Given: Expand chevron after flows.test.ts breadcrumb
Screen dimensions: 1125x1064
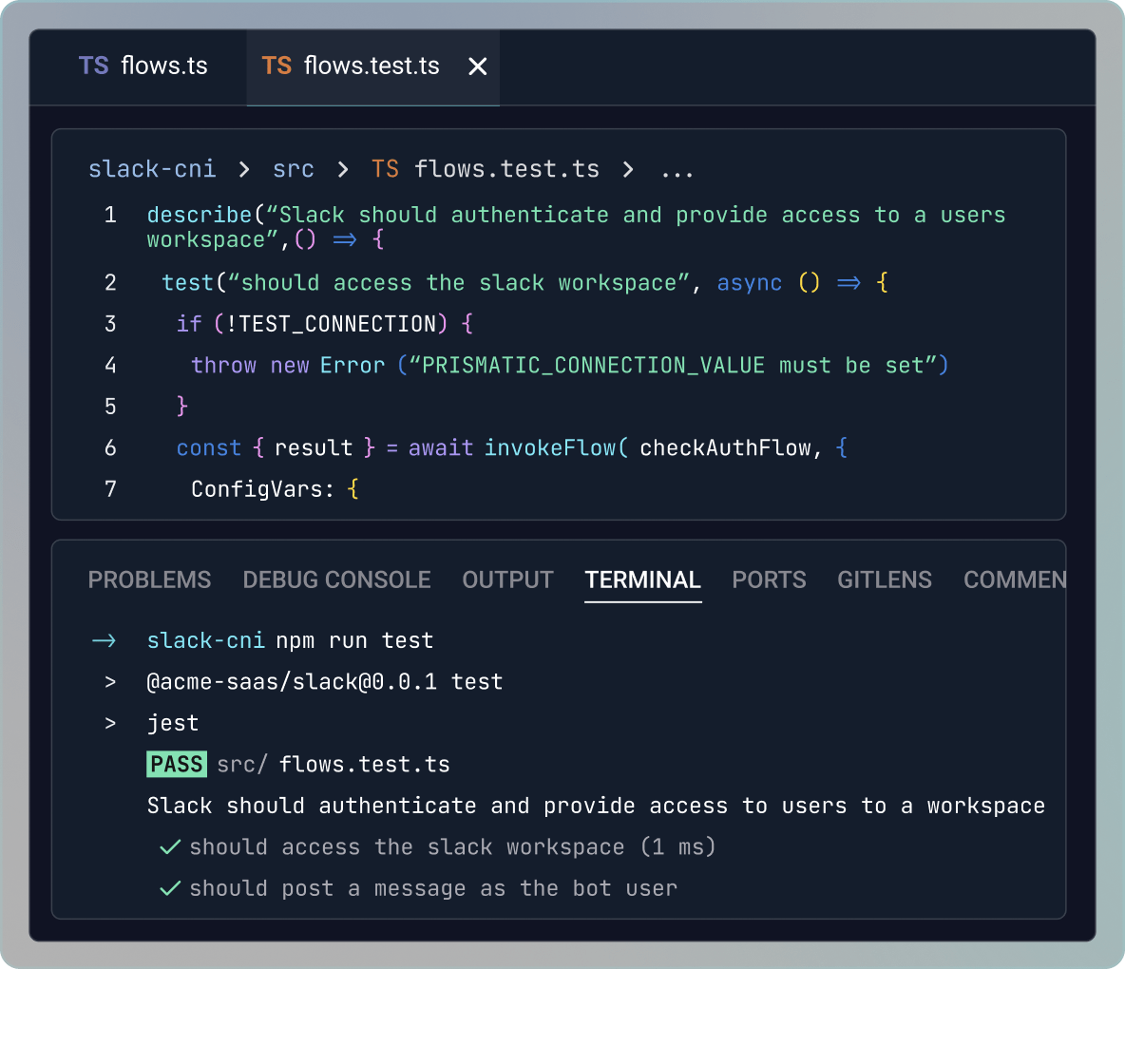Looking at the screenshot, I should [628, 170].
